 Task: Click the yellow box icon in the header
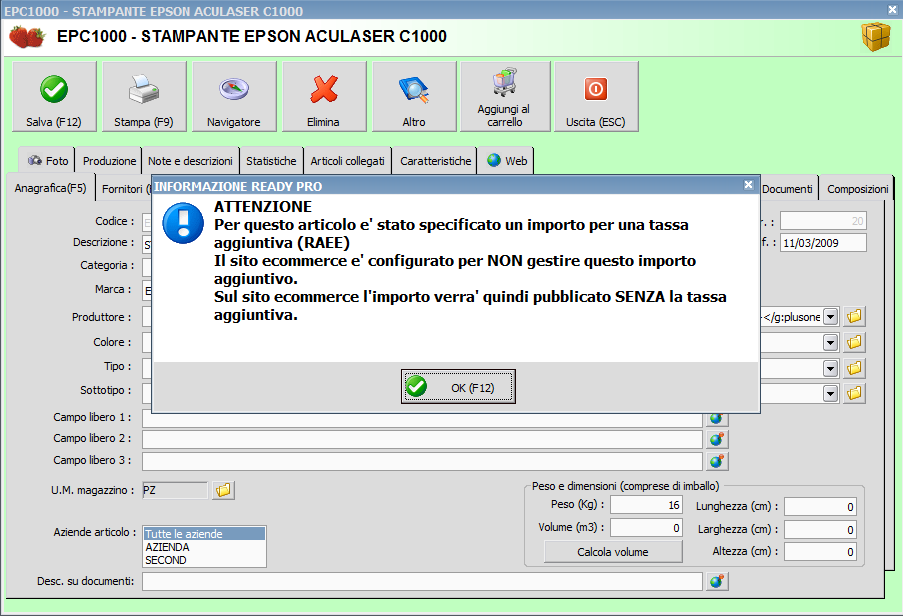[x=875, y=37]
